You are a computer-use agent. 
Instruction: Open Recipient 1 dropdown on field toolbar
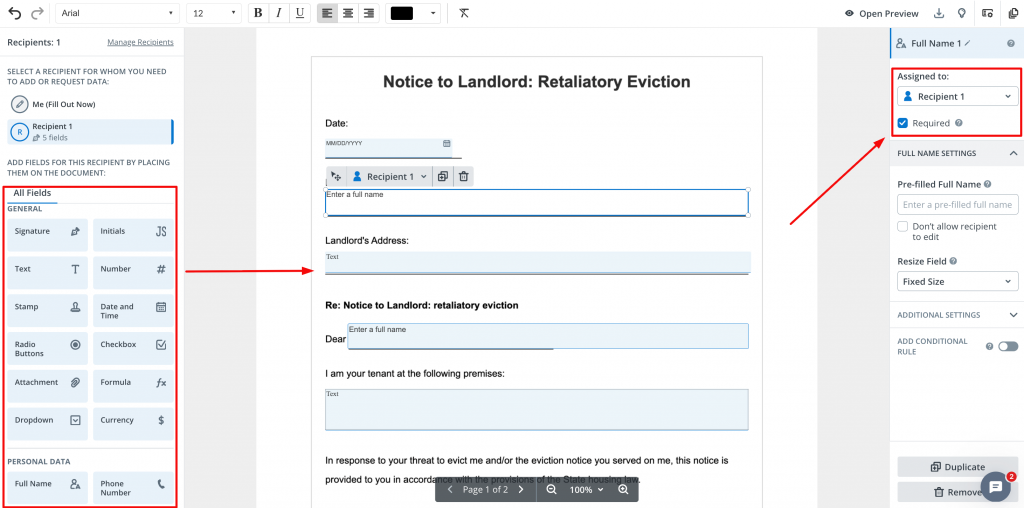coord(390,176)
